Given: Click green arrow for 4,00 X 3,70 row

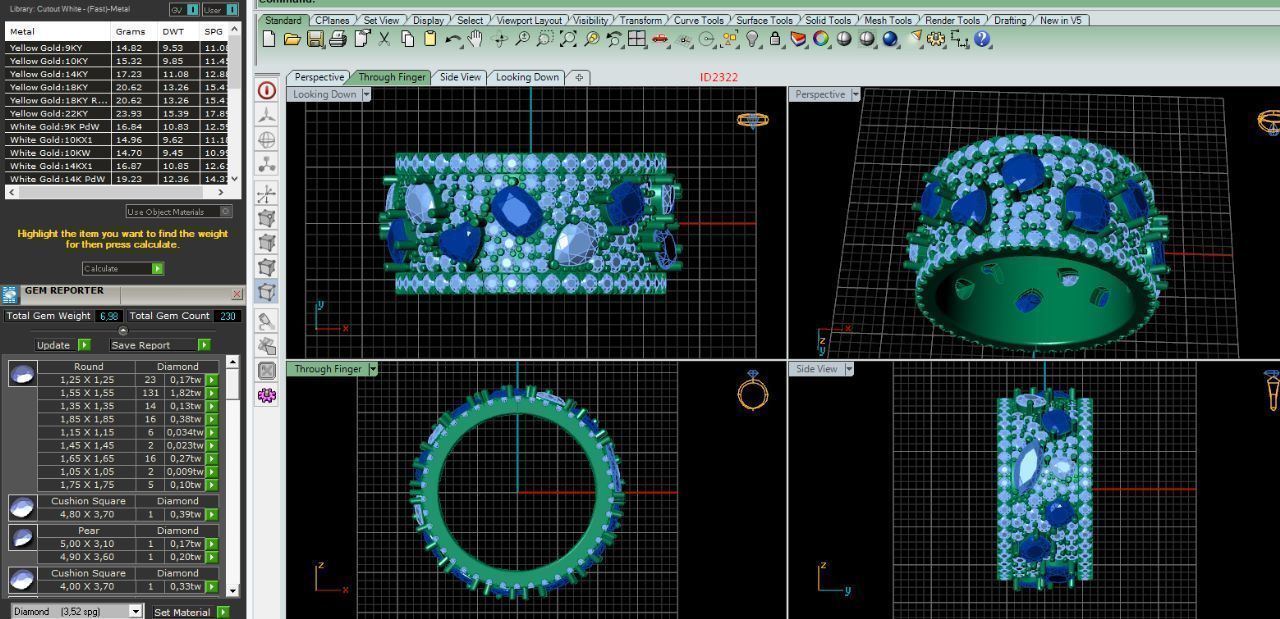Looking at the screenshot, I should click(211, 586).
